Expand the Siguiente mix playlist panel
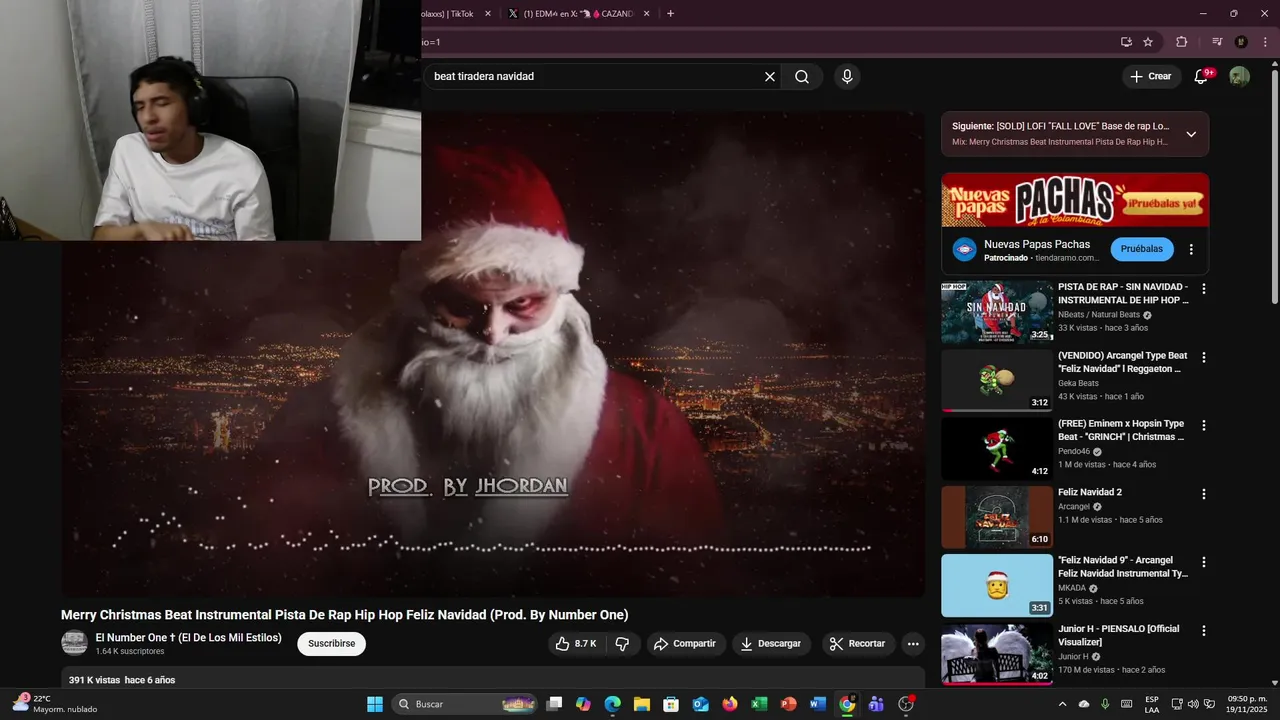1280x720 pixels. (1191, 134)
